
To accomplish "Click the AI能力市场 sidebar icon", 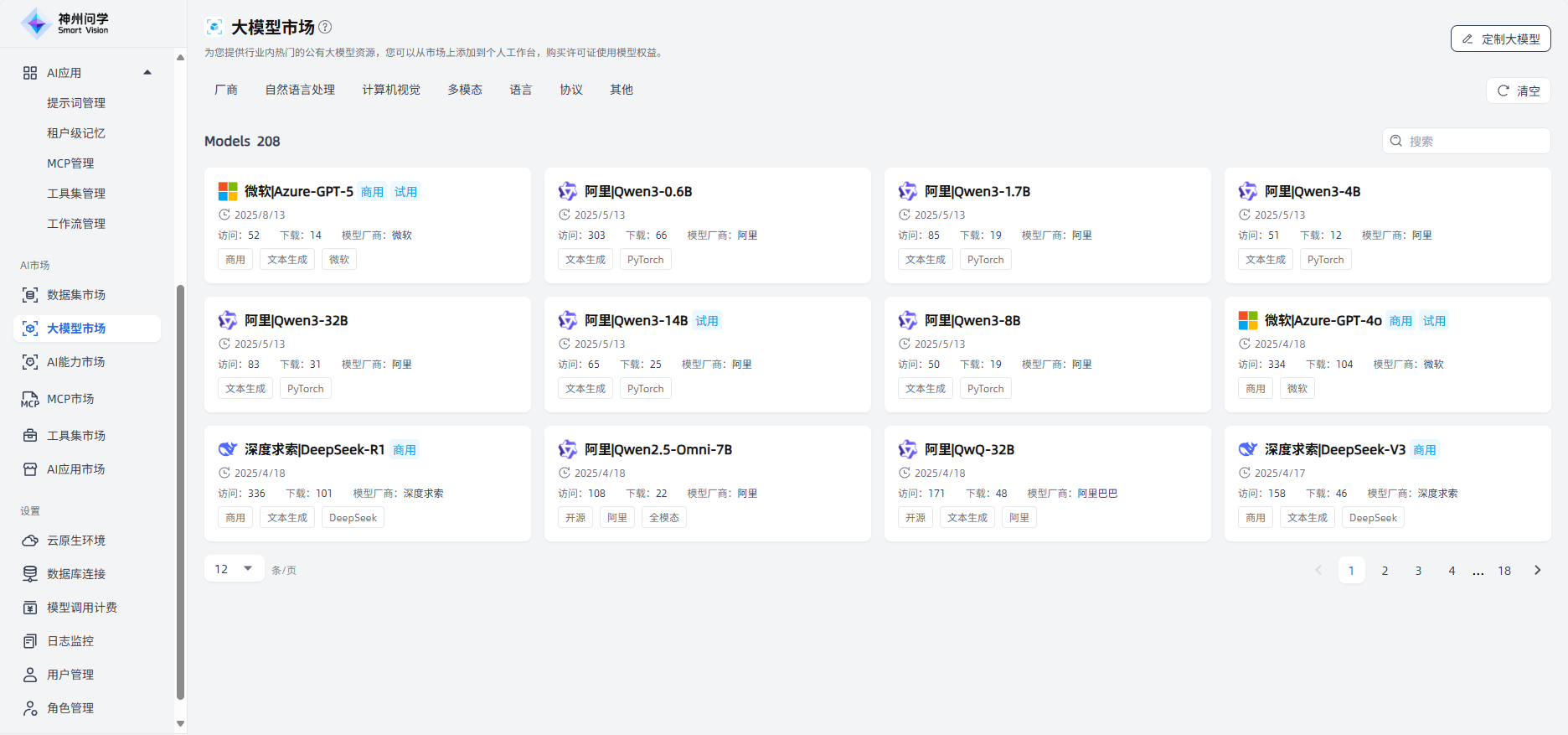I will pos(30,362).
